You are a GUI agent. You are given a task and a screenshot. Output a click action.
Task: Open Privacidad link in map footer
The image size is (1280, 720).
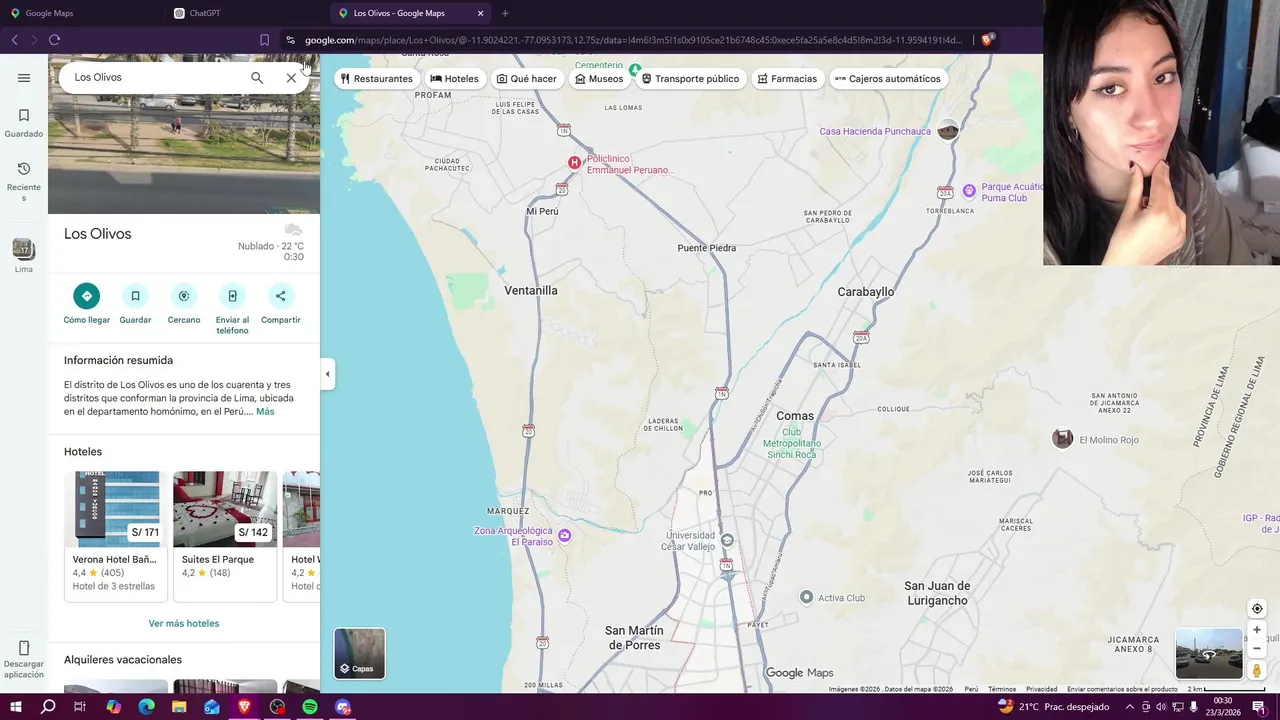(x=1041, y=689)
